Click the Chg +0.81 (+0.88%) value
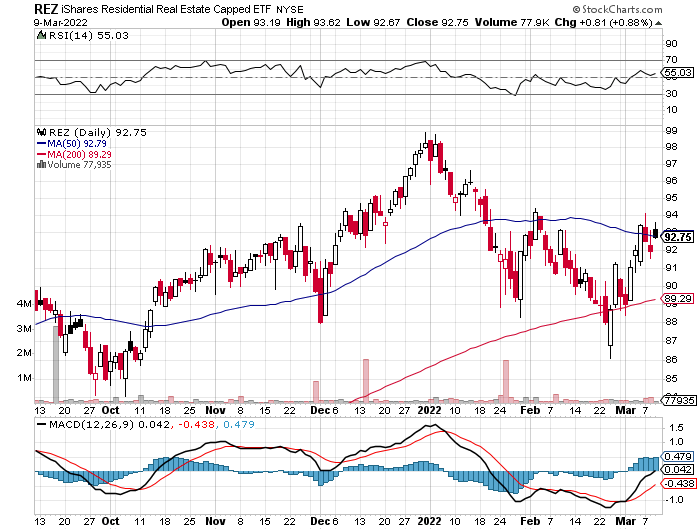700x530 pixels. [604, 22]
